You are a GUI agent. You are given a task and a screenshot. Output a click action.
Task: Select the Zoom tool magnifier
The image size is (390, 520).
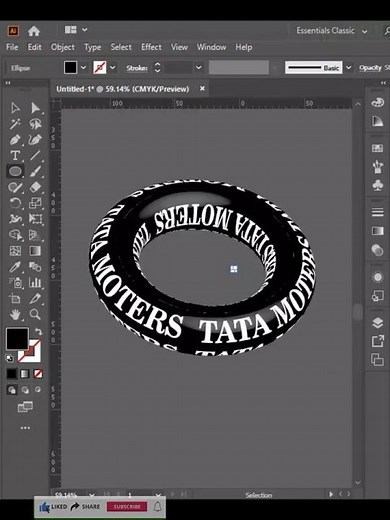pos(35,314)
